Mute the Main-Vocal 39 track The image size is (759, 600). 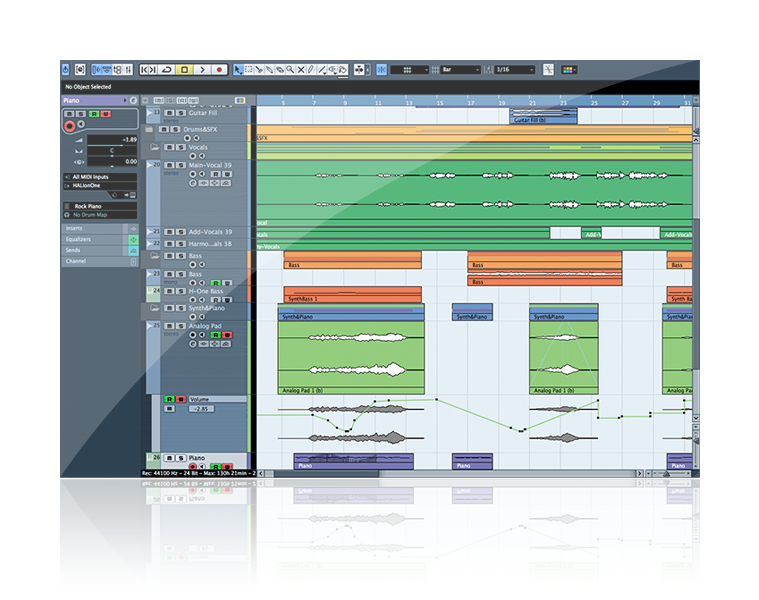pos(167,165)
